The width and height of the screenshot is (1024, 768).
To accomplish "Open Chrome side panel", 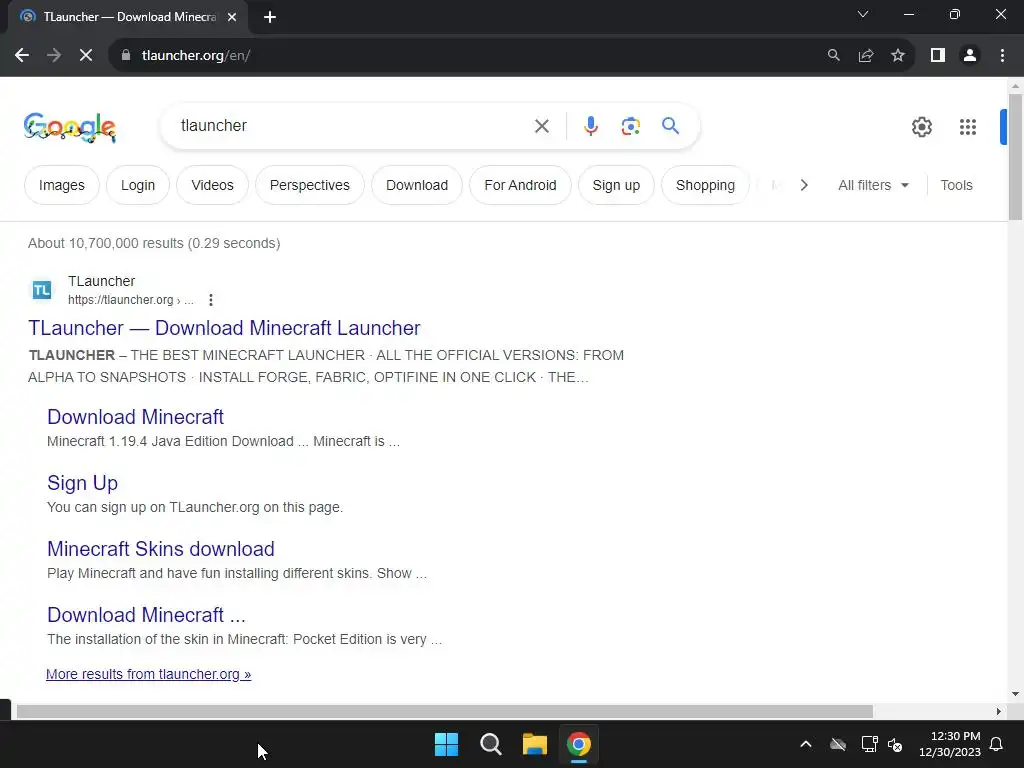I will coord(938,56).
